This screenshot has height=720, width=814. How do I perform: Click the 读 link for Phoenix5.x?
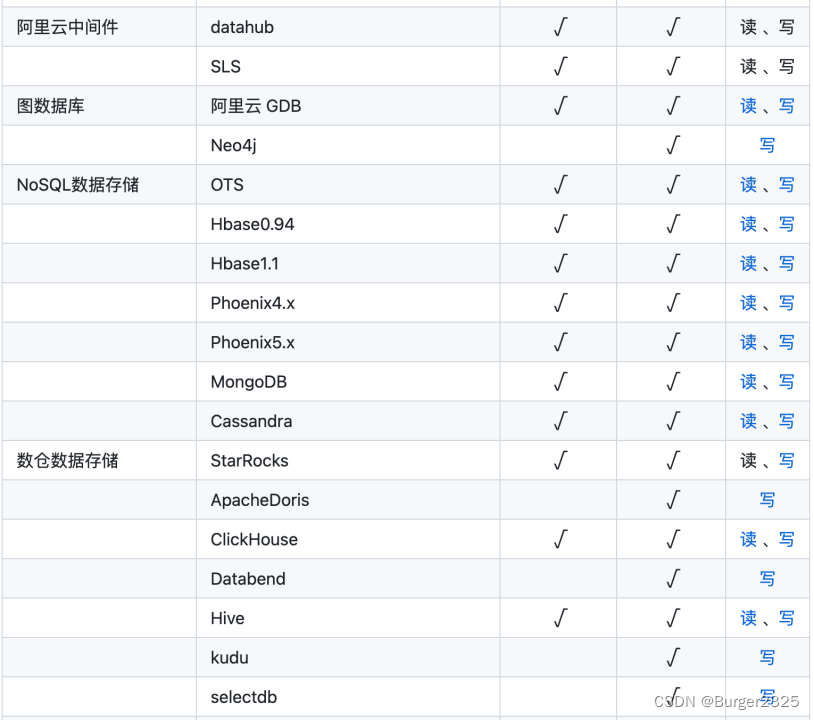tap(748, 343)
